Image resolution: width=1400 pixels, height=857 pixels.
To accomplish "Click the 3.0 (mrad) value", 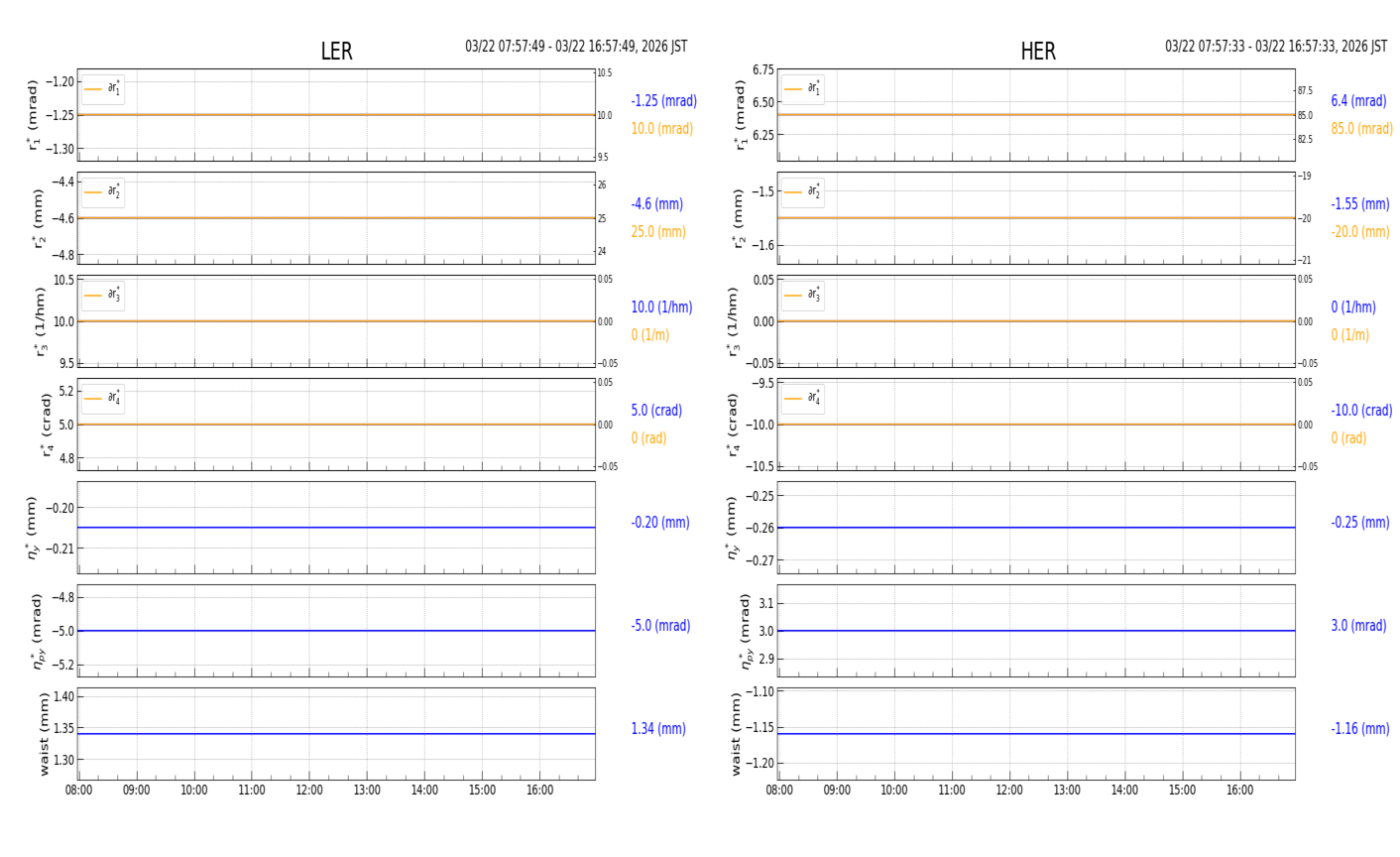I will [1358, 626].
